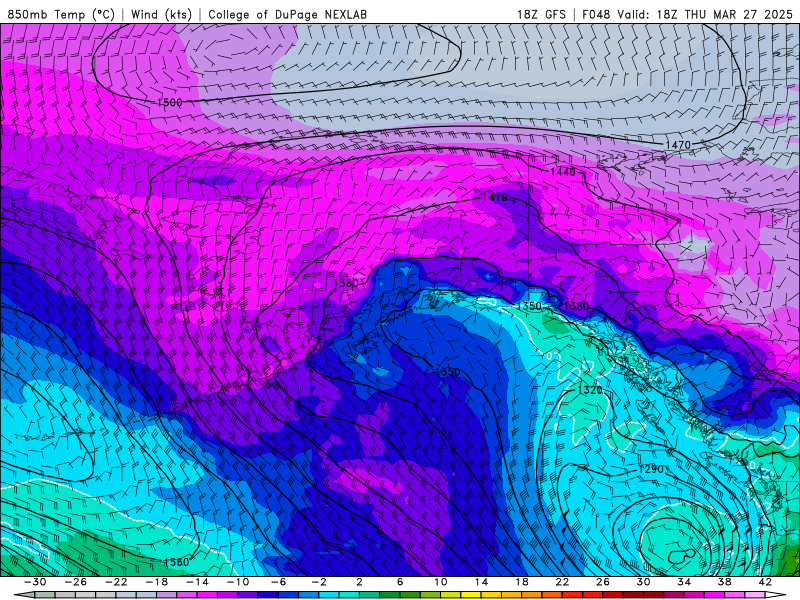Click the -30 colorbar scale label
The width and height of the screenshot is (800, 600).
(x=35, y=582)
